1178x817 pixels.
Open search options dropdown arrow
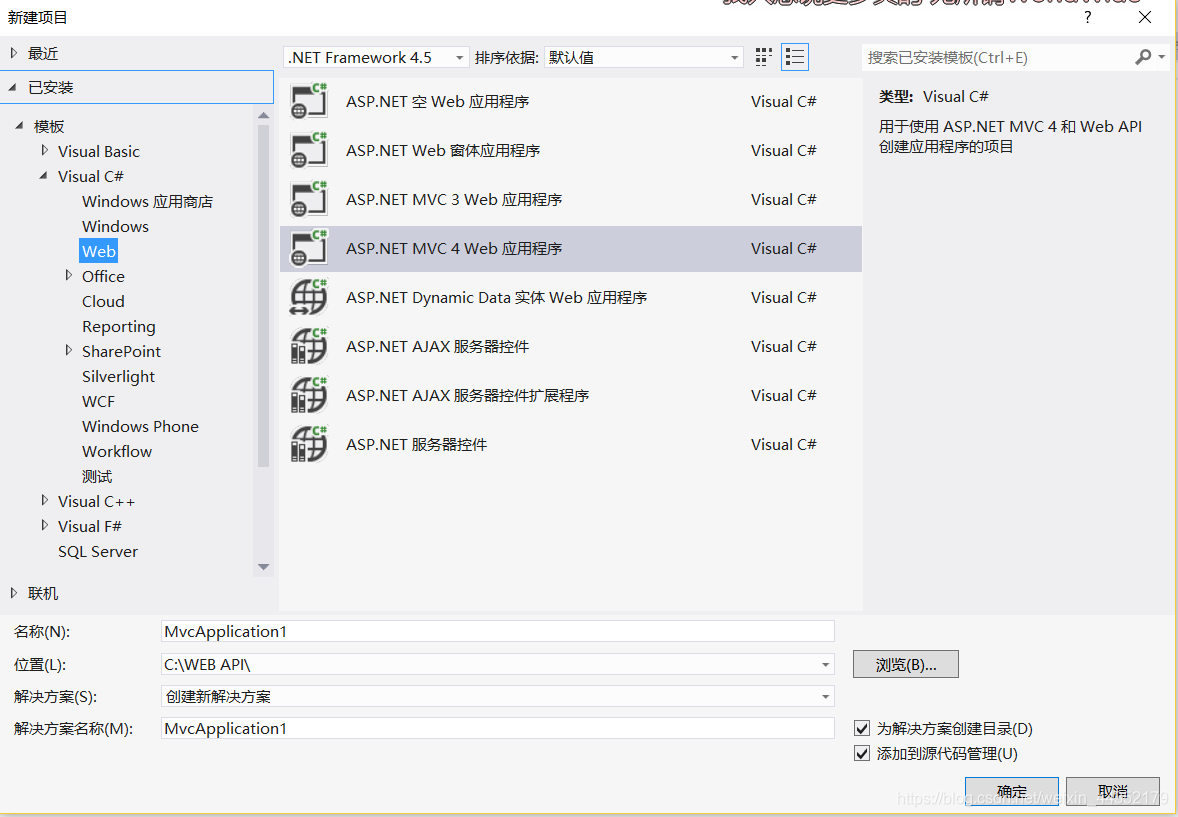pyautogui.click(x=1162, y=57)
